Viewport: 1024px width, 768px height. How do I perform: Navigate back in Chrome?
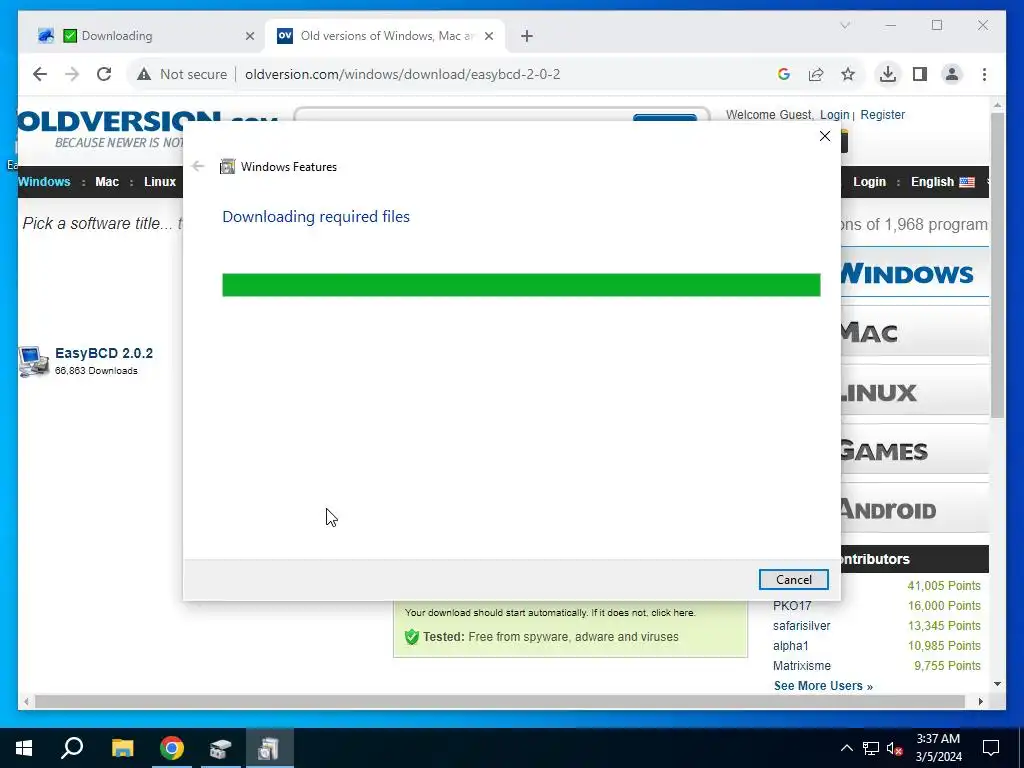click(x=40, y=74)
